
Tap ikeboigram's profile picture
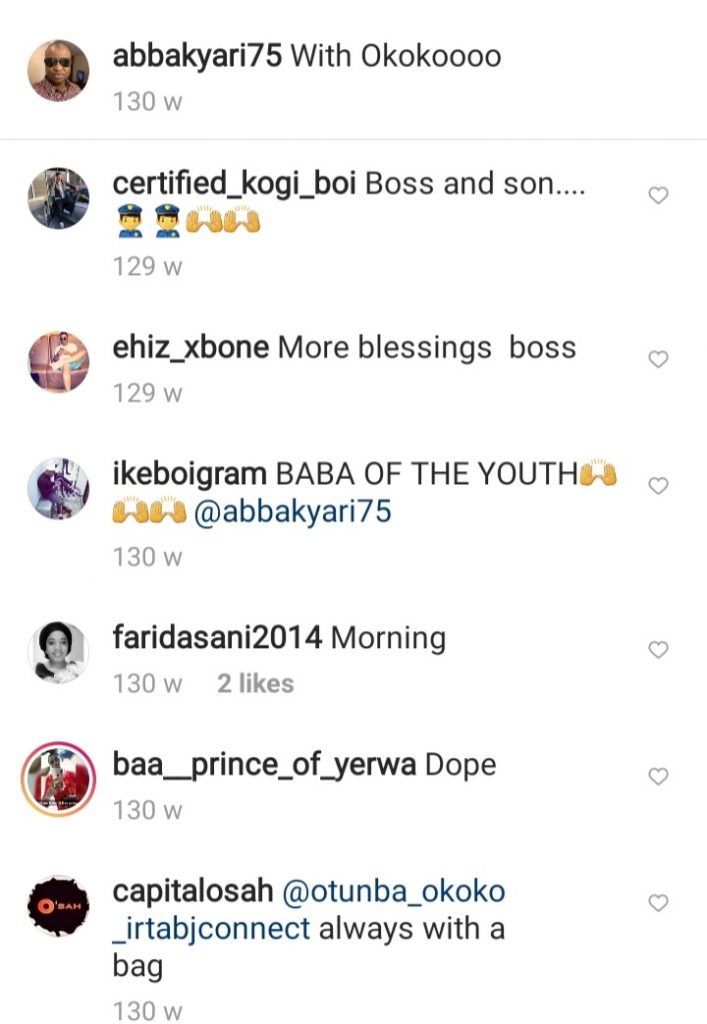pos(58,488)
